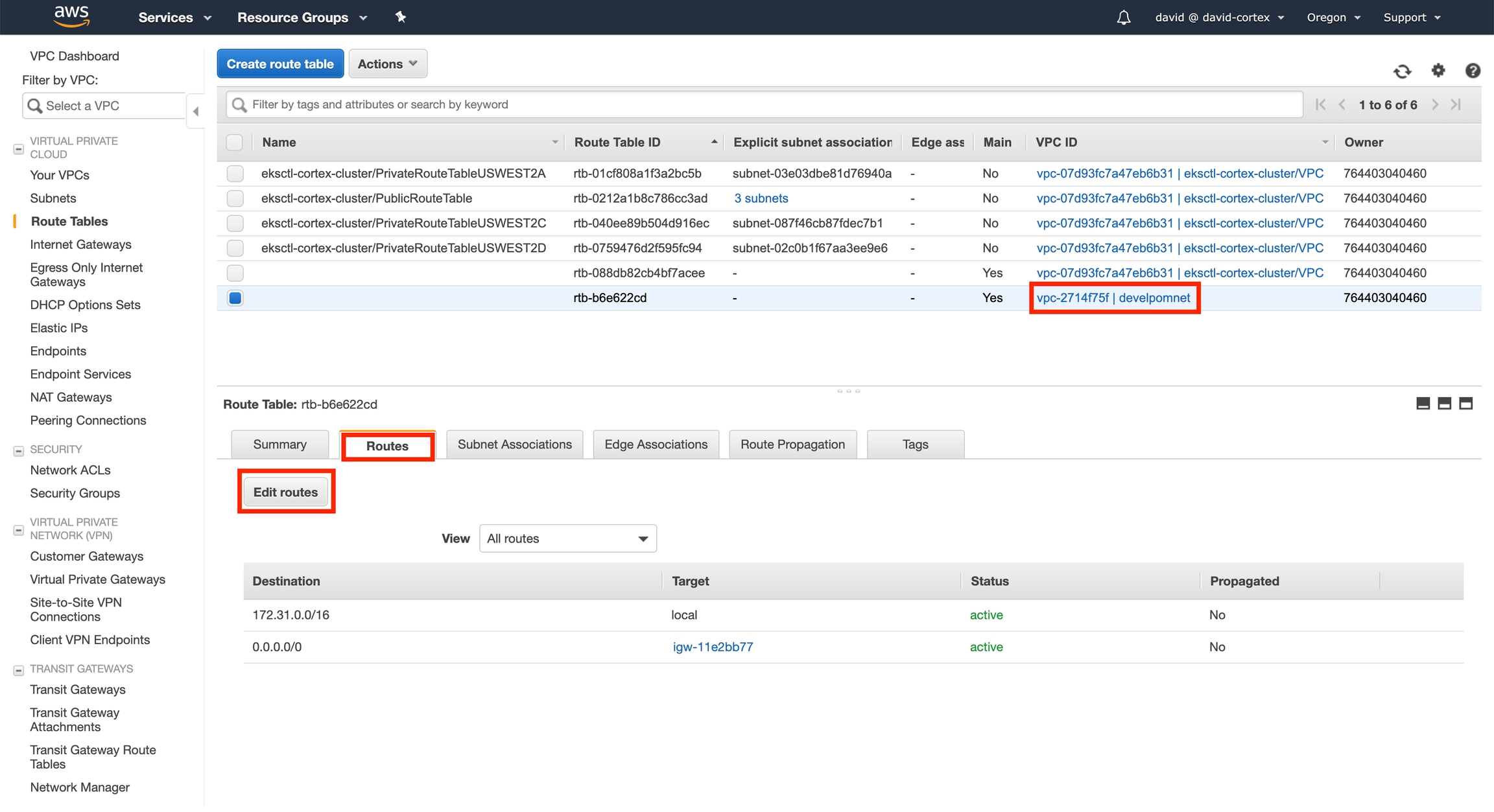Toggle the select-all header checkbox
Viewport: 1494px width, 812px height.
[234, 143]
